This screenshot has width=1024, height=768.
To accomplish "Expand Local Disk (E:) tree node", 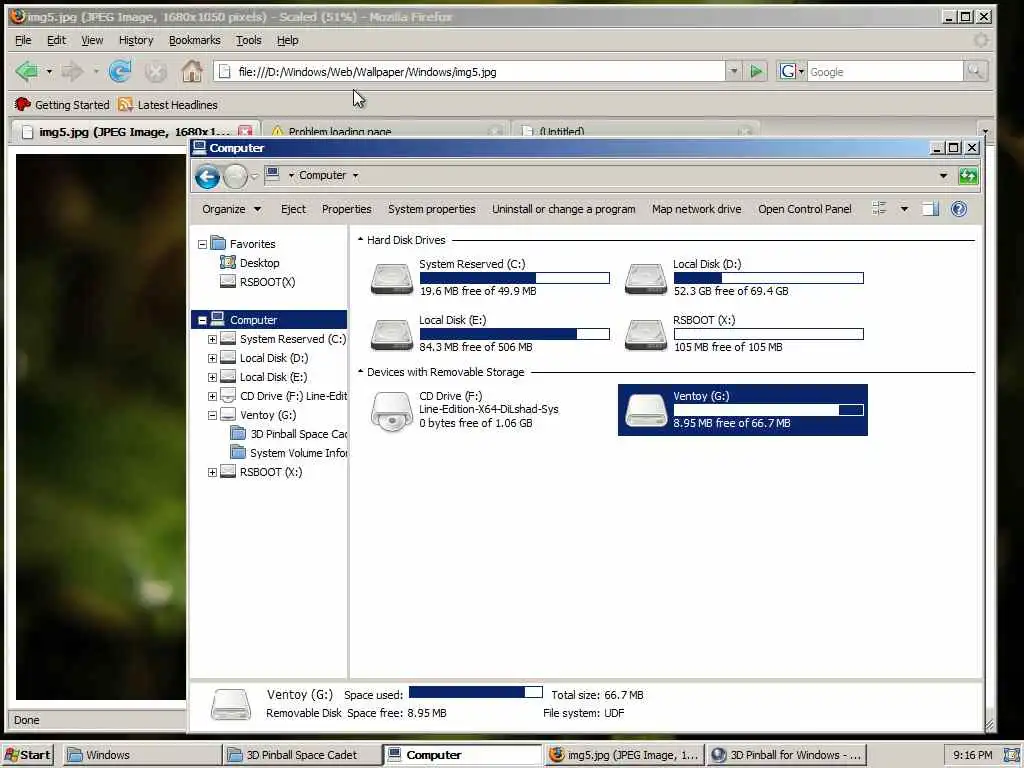I will (x=212, y=377).
